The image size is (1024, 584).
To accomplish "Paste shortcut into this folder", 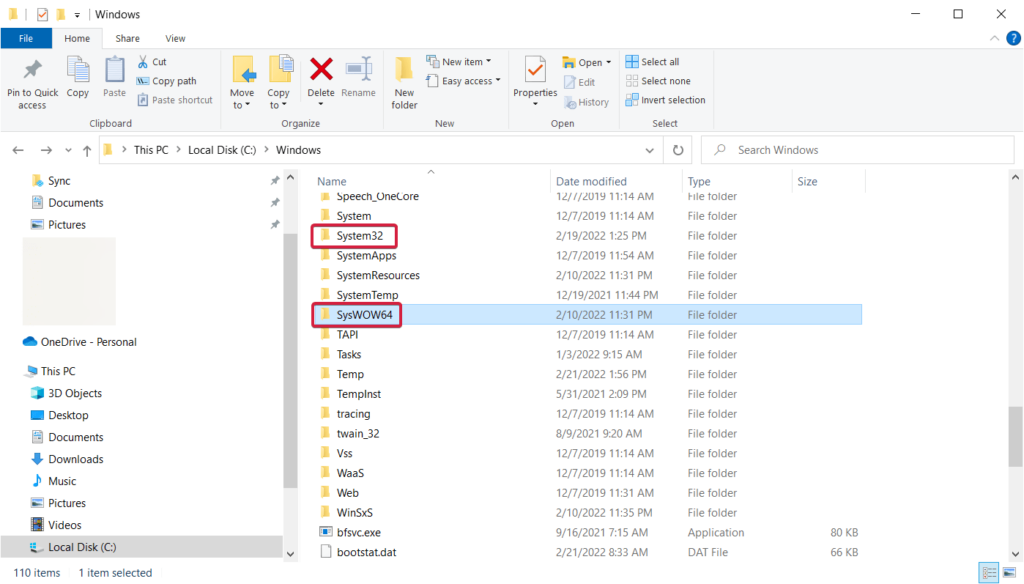I will tap(175, 100).
